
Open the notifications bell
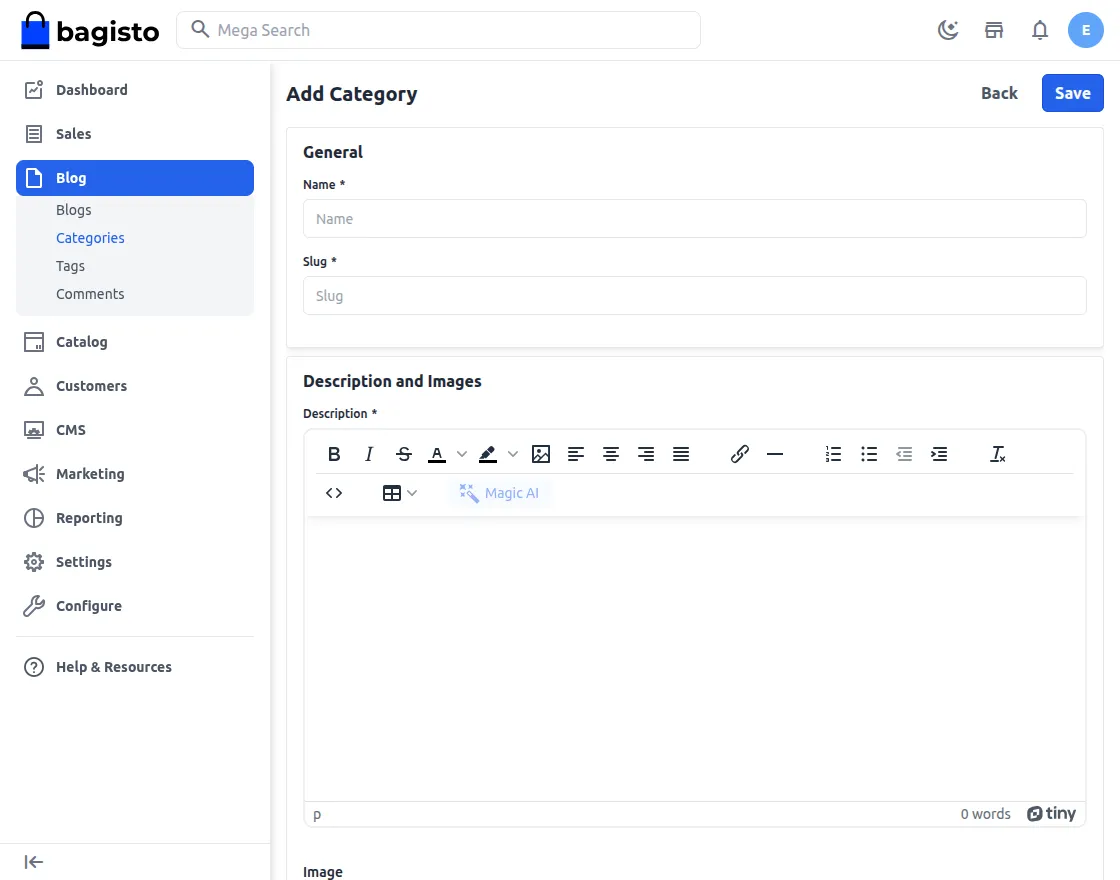[x=1040, y=30]
